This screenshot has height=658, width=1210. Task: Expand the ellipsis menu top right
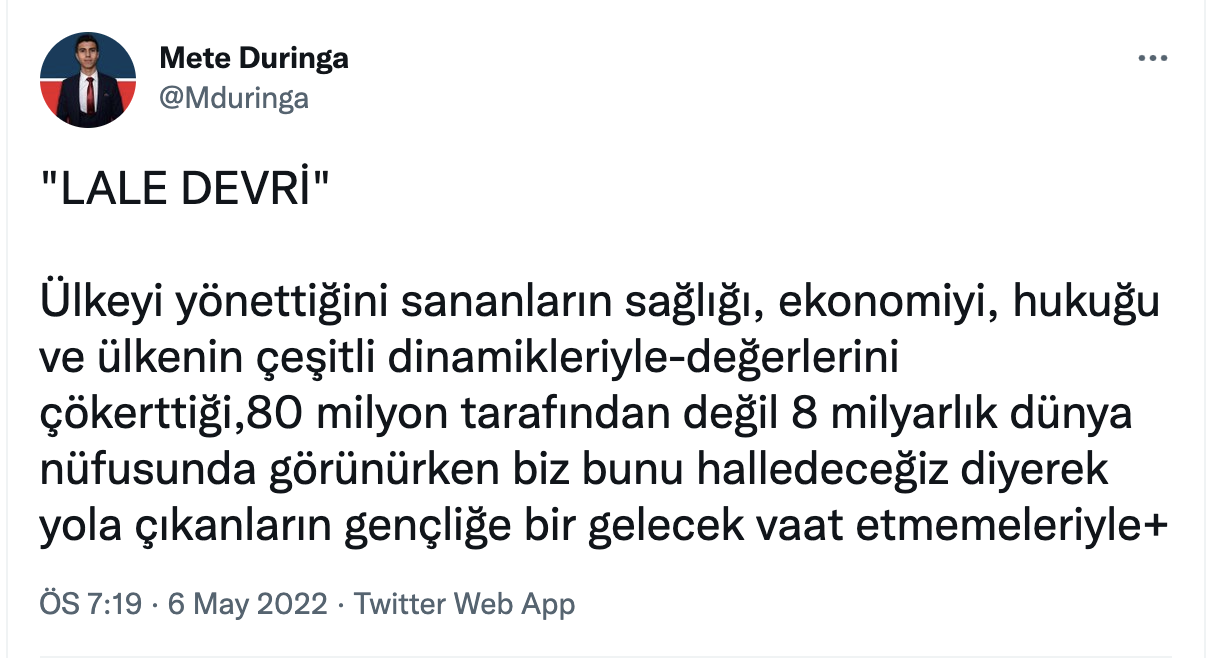1152,57
